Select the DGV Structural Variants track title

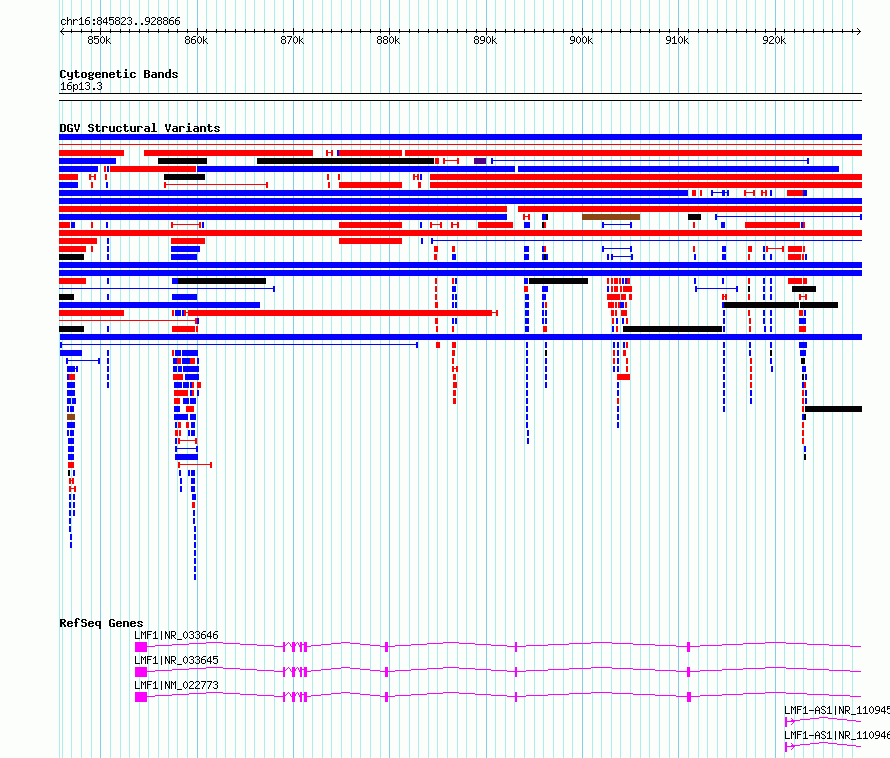(140, 128)
